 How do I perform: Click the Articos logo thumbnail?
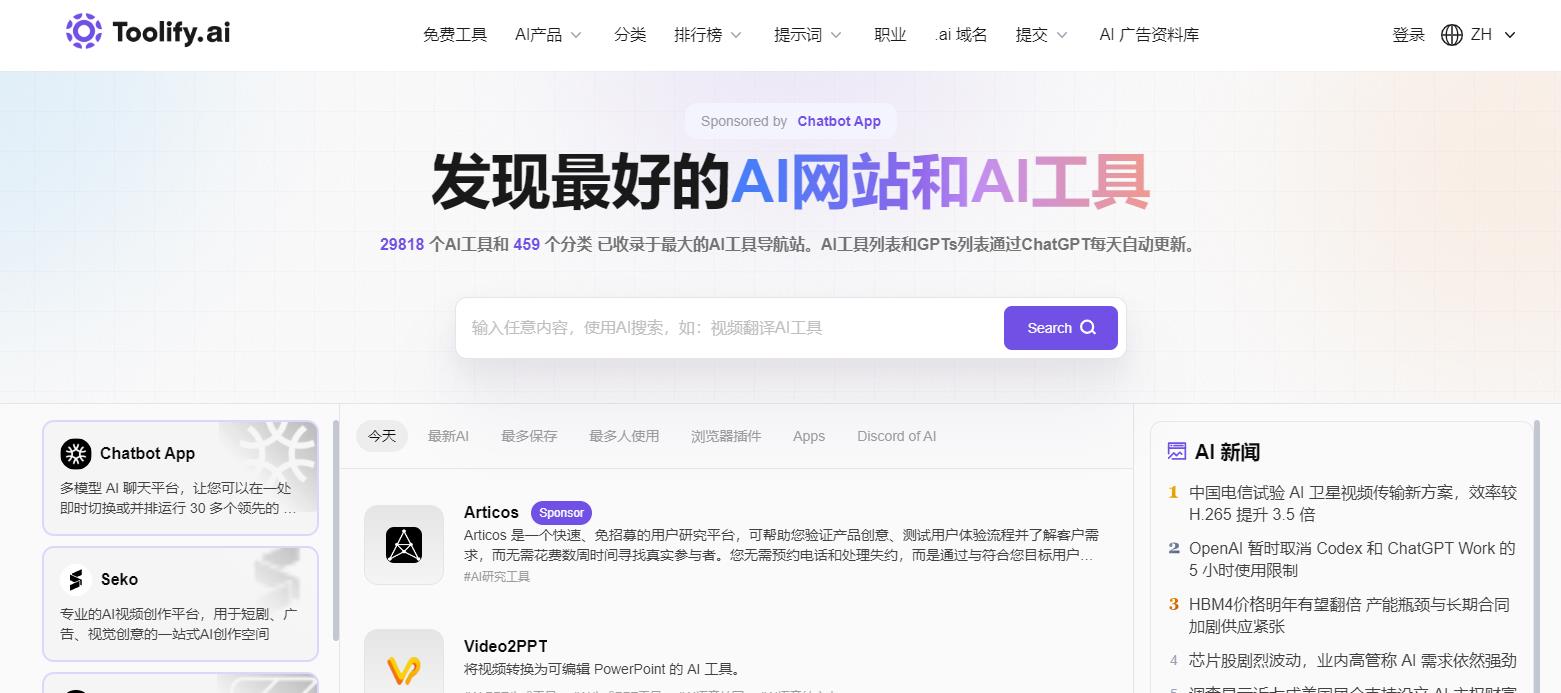coord(404,545)
